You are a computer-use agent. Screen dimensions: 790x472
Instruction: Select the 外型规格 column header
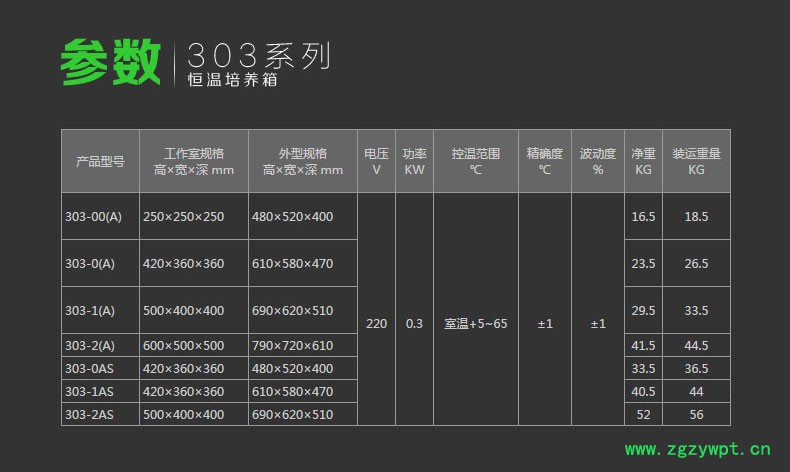[x=302, y=161]
